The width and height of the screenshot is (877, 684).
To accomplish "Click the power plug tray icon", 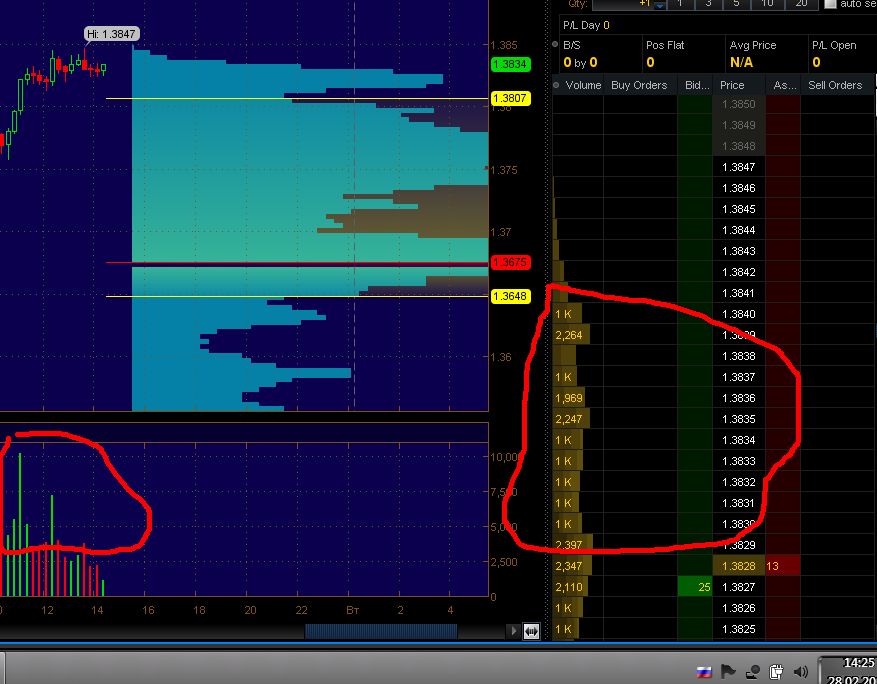I will 776,671.
